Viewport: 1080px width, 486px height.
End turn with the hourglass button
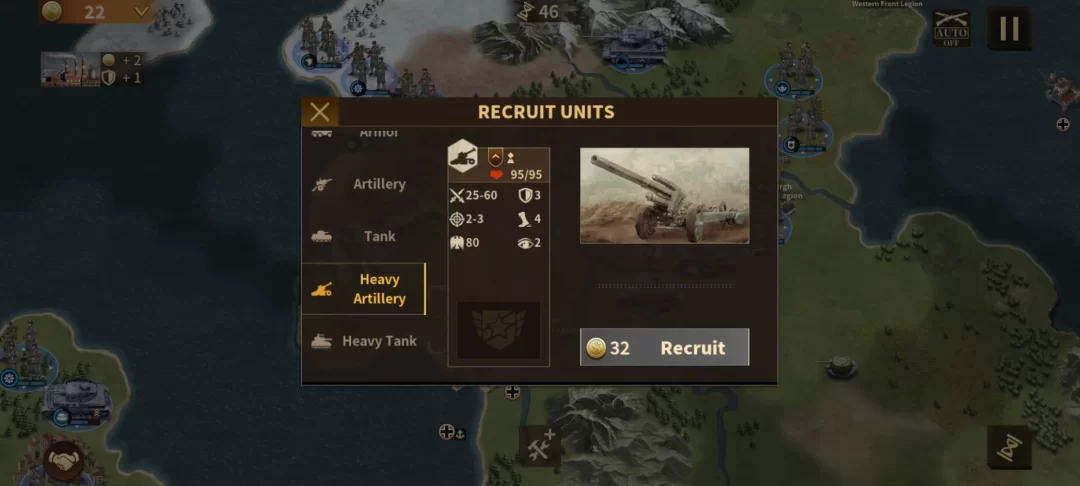1009,447
